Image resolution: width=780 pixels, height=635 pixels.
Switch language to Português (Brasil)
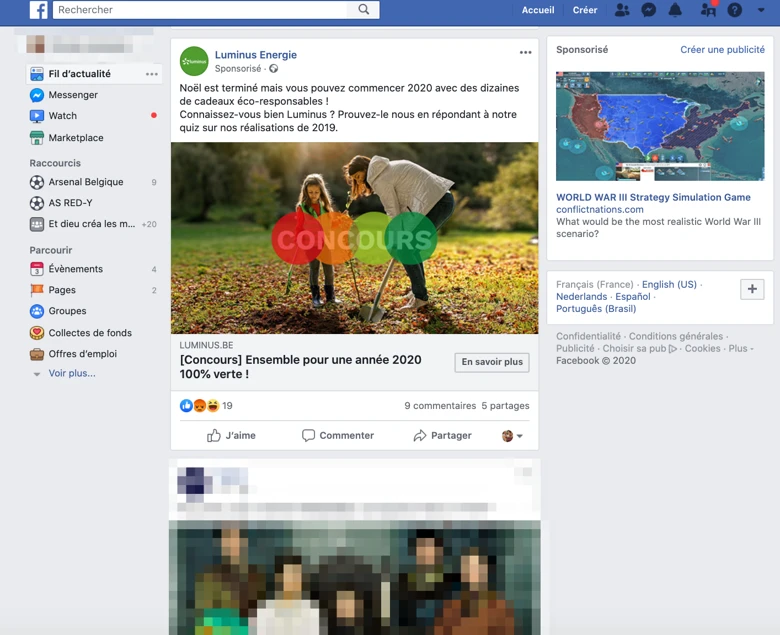[596, 309]
